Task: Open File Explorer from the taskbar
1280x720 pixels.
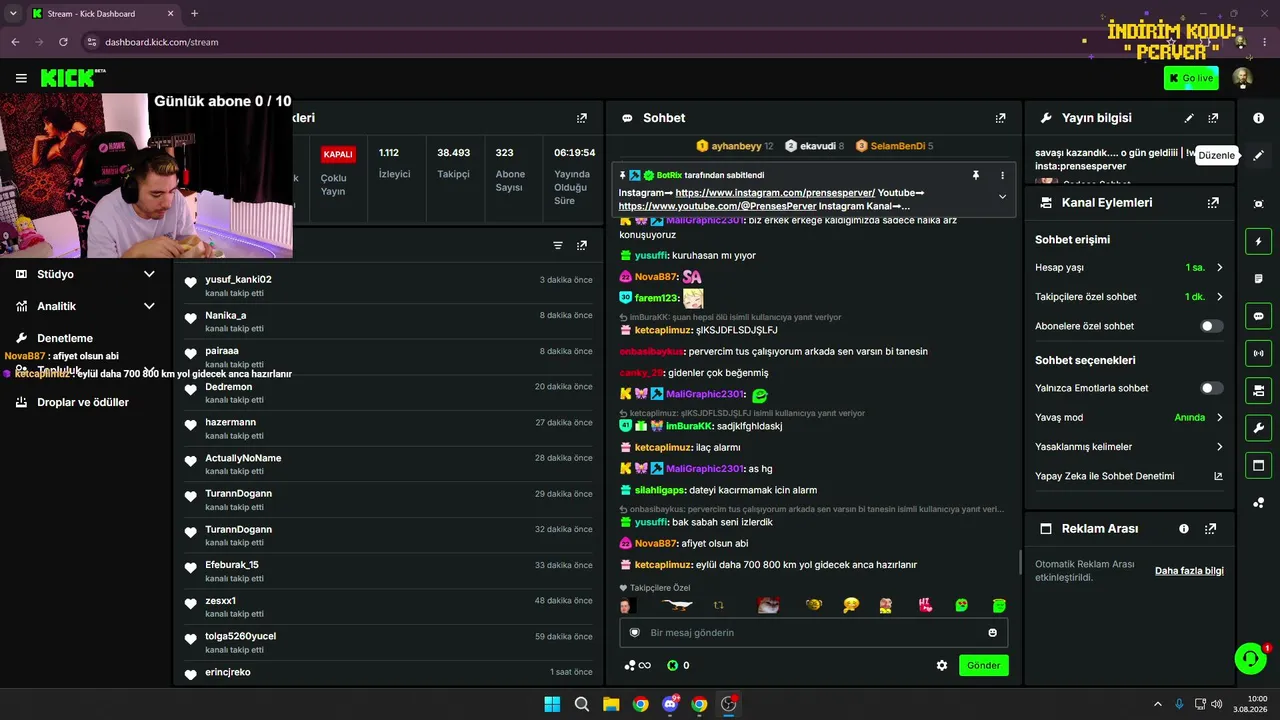Action: 611,704
